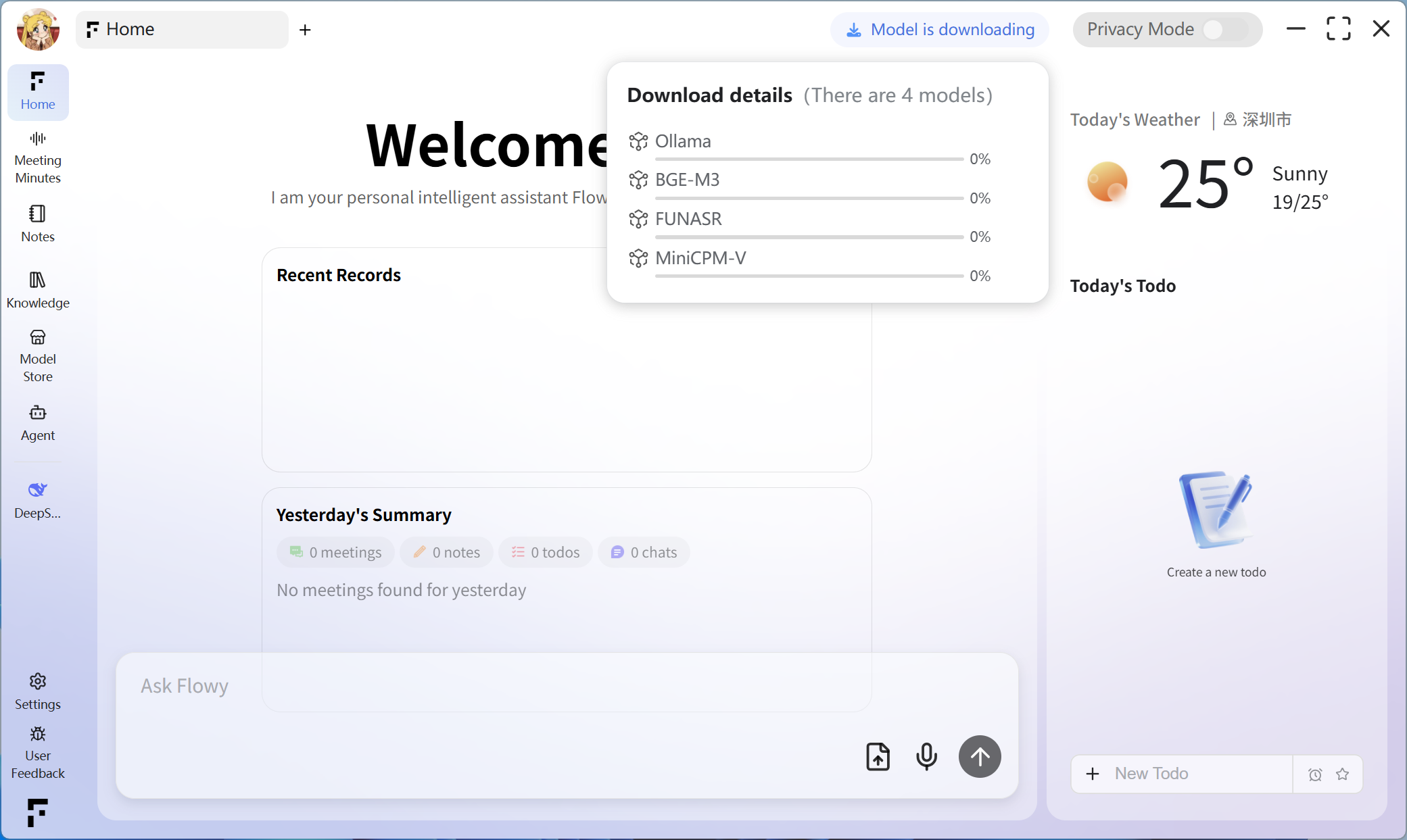Open the Agent page

pos(38,422)
